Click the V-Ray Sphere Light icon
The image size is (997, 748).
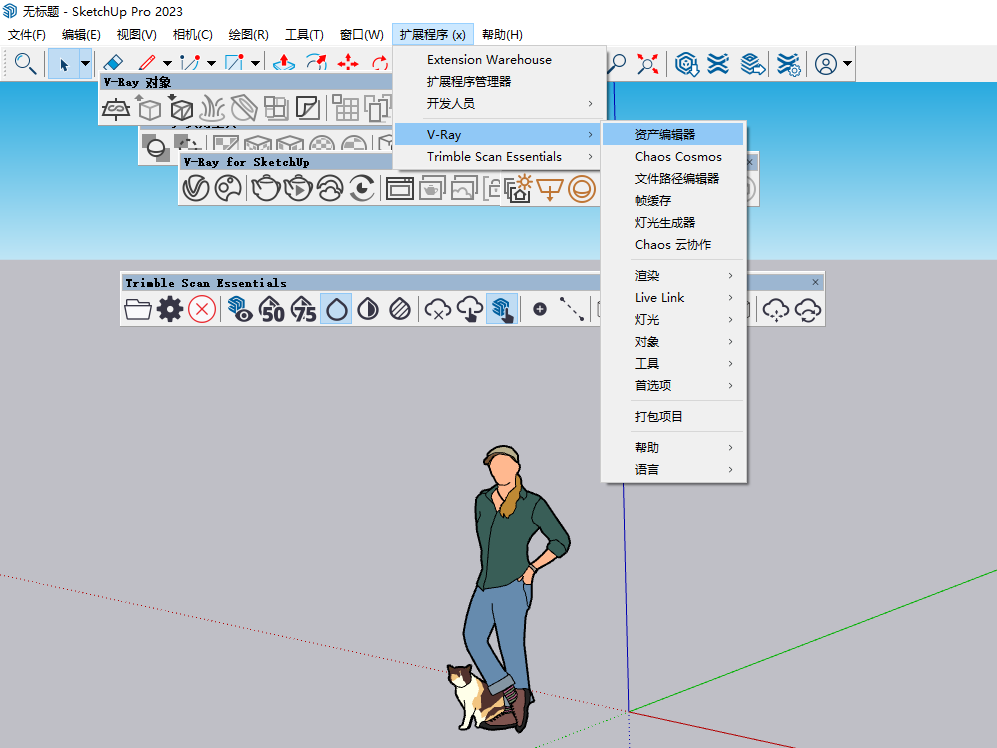point(581,188)
